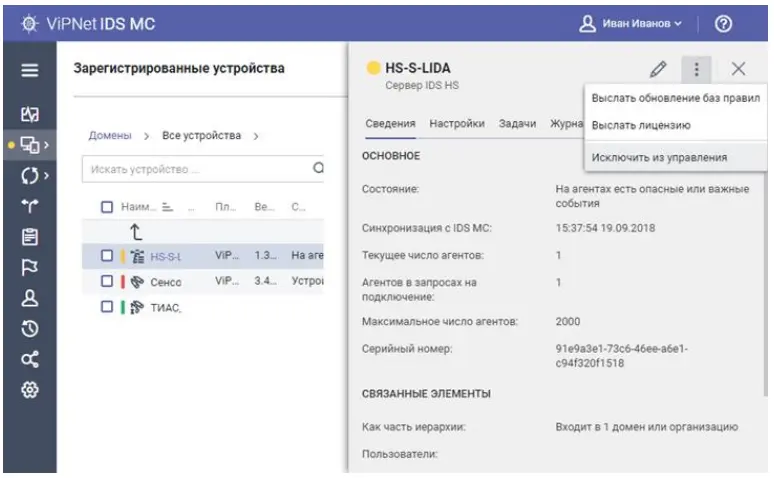
Task: Open the help question mark icon
Action: click(x=723, y=23)
